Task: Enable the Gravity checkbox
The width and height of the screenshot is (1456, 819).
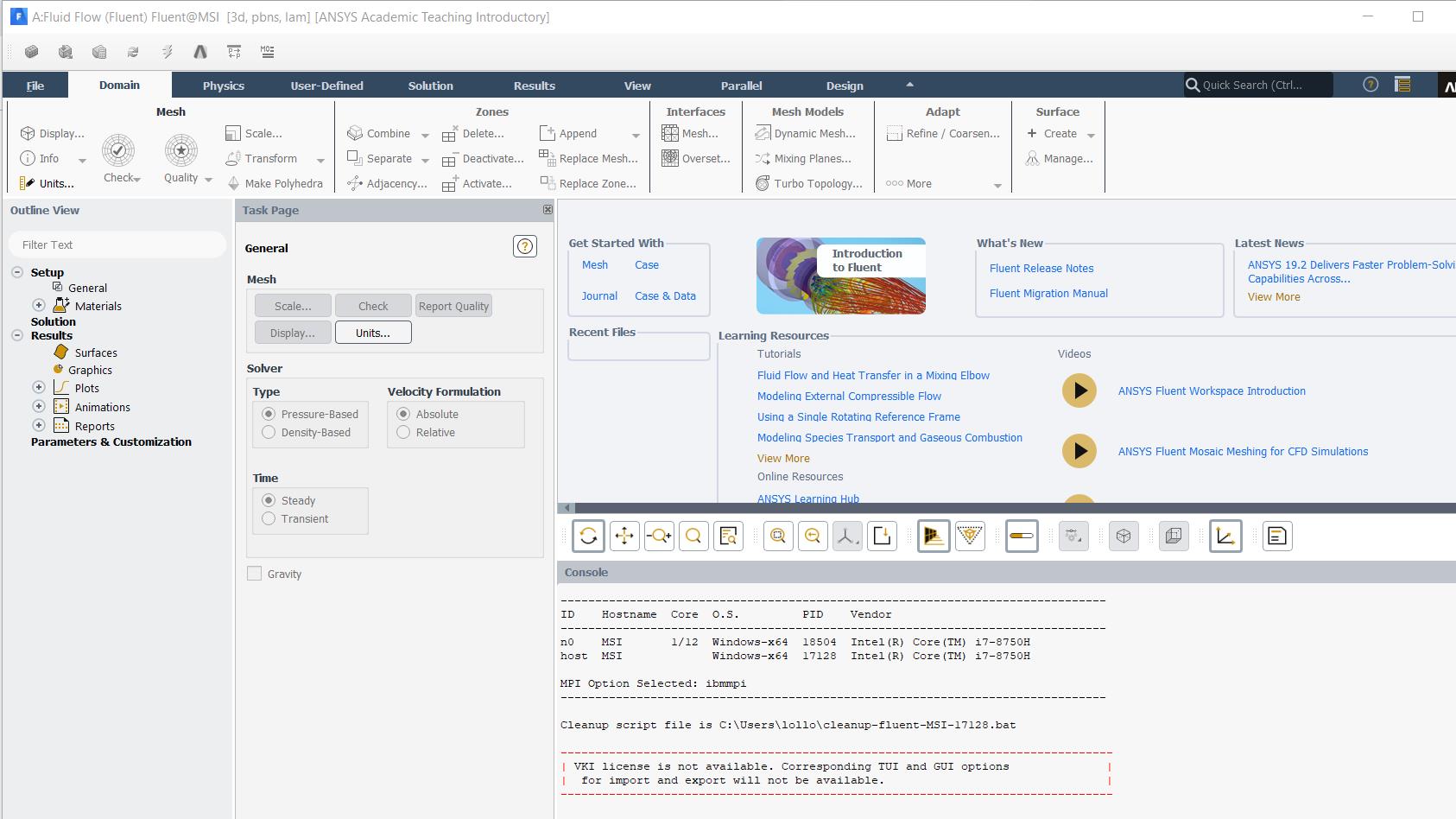Action: click(x=255, y=573)
